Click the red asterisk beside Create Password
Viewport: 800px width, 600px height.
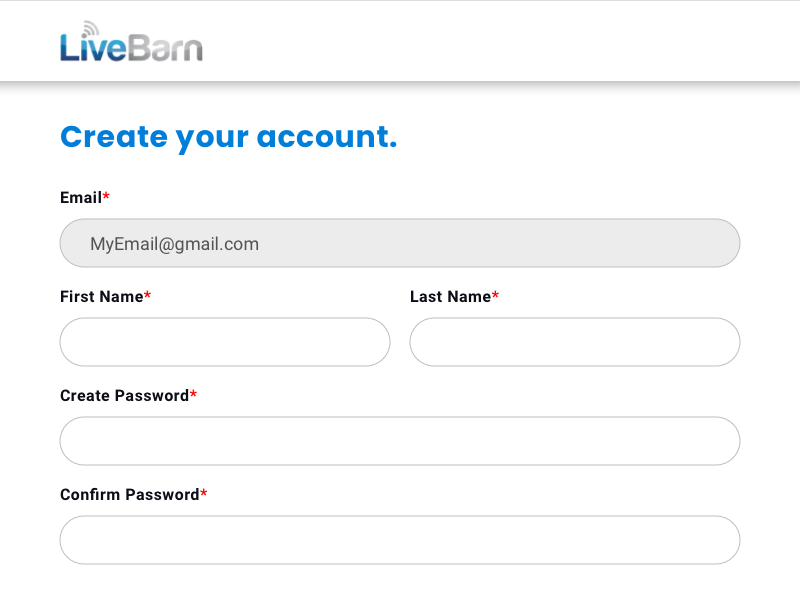pos(194,395)
